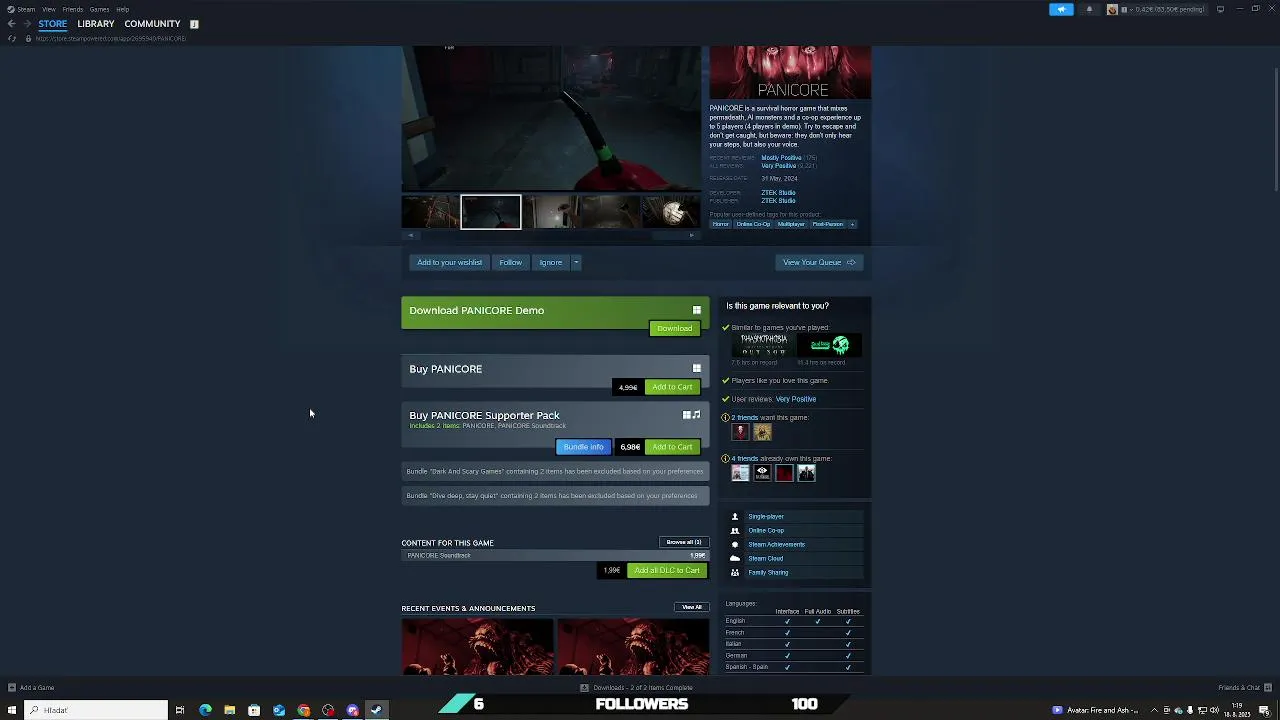The image size is (1280, 720).
Task: Click the Single-player feature icon
Action: (735, 517)
